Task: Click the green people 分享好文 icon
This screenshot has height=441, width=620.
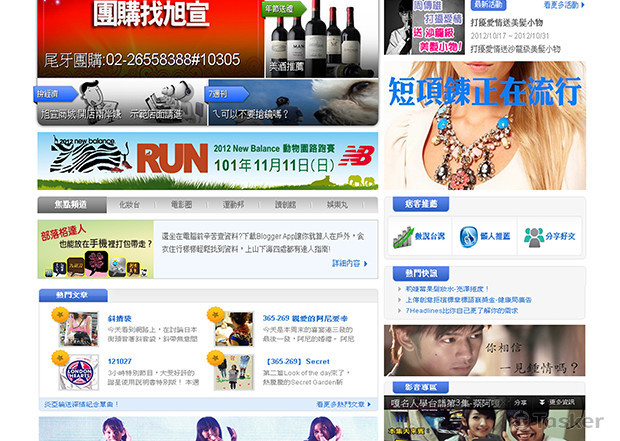Action: click(534, 237)
